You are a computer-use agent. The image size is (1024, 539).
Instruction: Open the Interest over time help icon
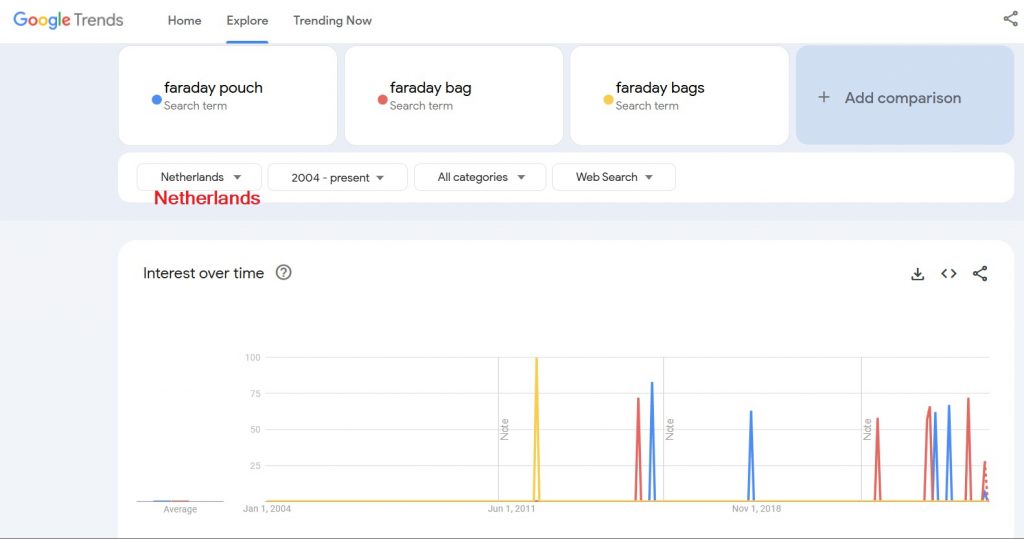coord(283,273)
